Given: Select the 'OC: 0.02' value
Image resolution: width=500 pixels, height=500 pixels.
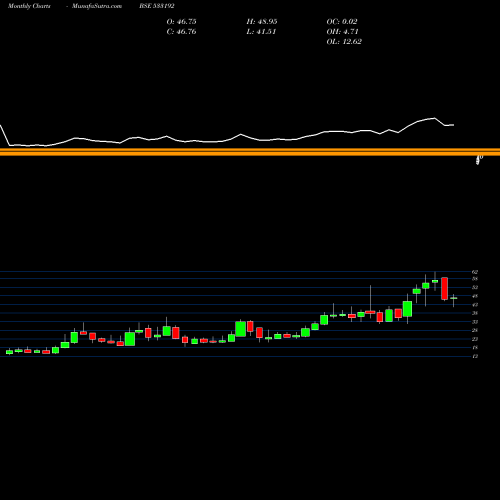Looking at the screenshot, I should click(x=342, y=22).
